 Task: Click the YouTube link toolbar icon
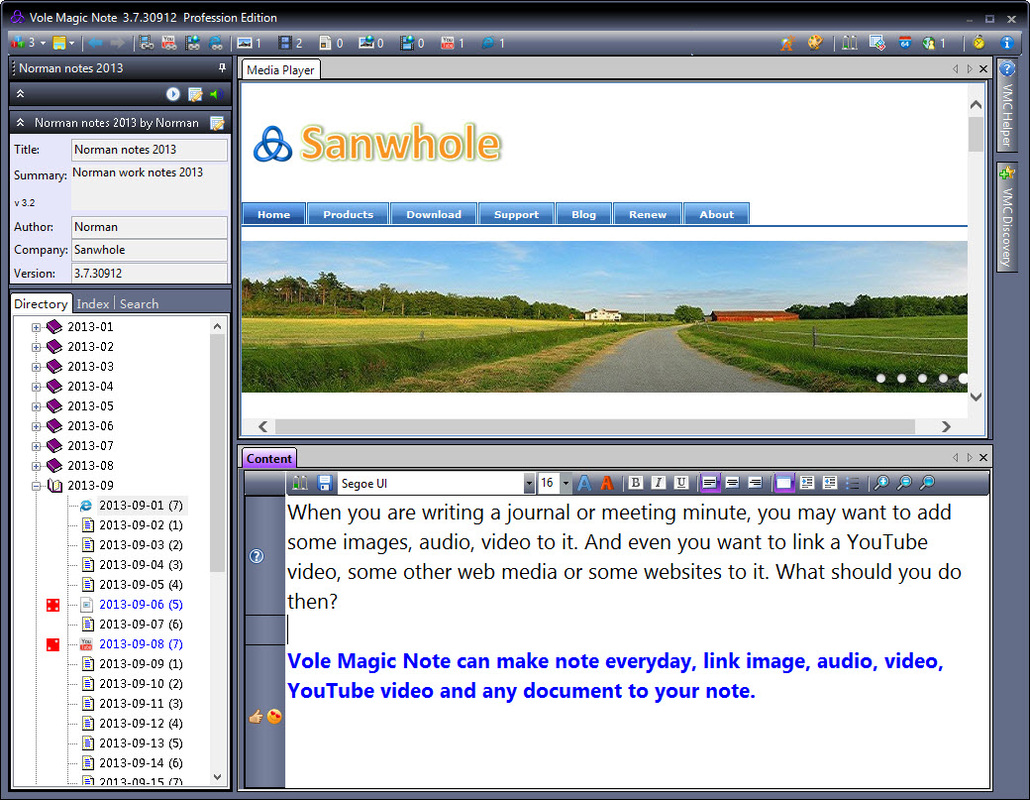tap(447, 43)
